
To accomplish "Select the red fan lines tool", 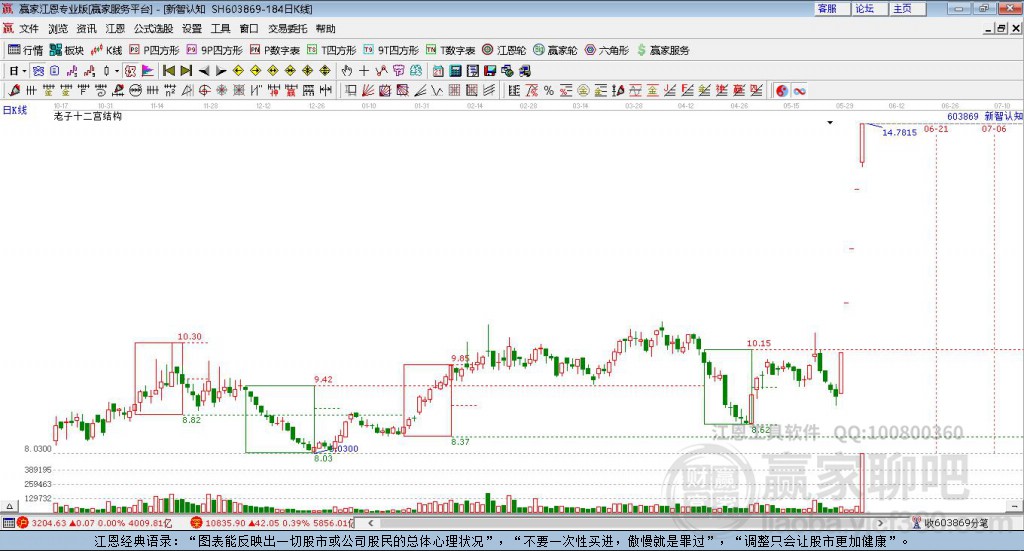I will pyautogui.click(x=368, y=91).
